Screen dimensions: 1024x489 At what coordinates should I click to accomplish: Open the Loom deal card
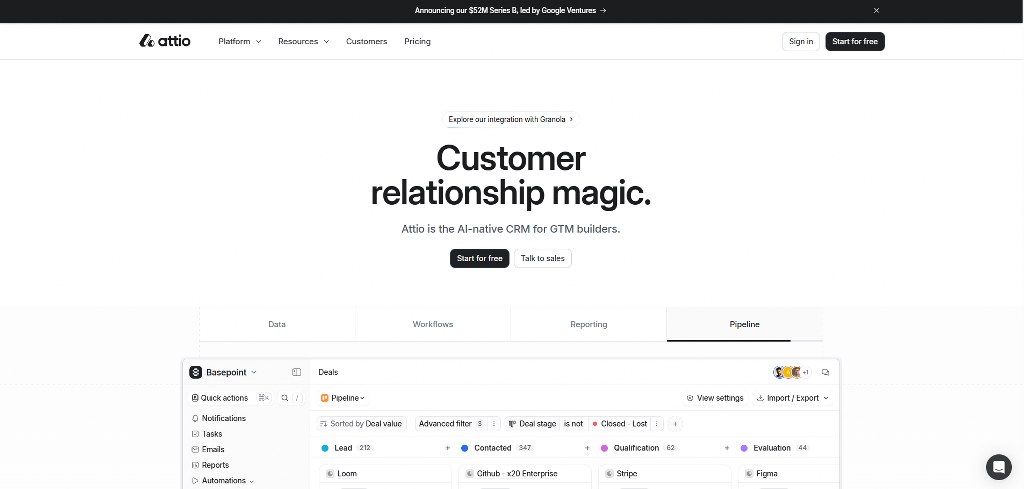coord(385,477)
